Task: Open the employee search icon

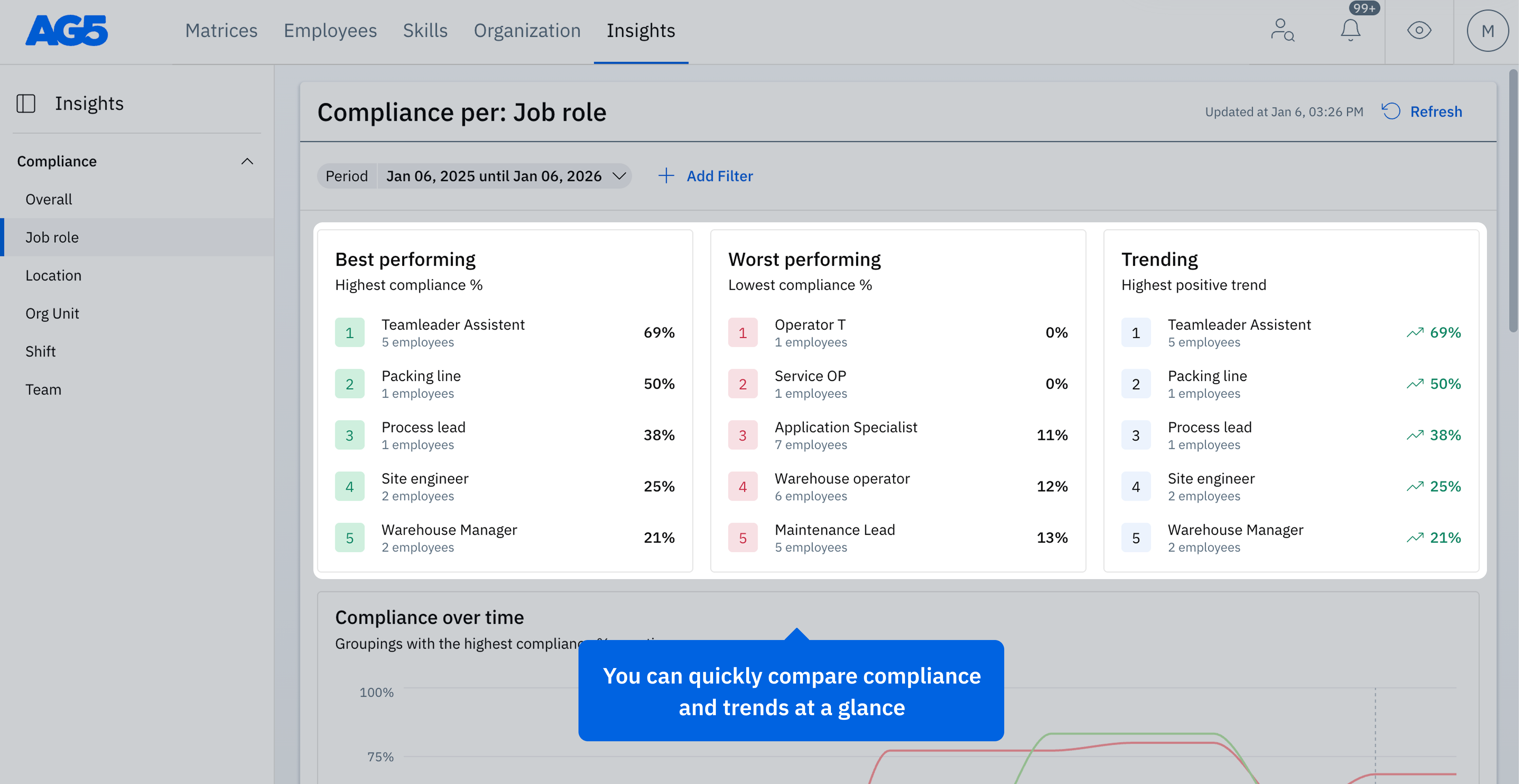Action: pos(1282,30)
